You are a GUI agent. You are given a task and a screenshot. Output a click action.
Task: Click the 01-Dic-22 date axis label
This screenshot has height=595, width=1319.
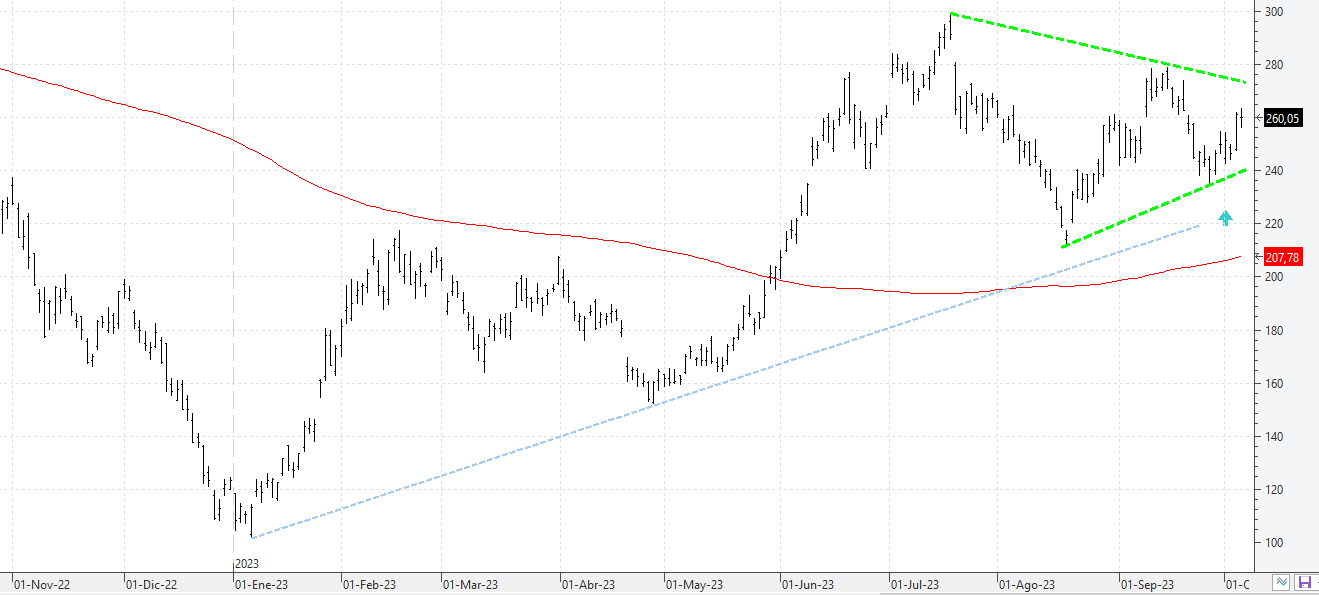[x=151, y=583]
